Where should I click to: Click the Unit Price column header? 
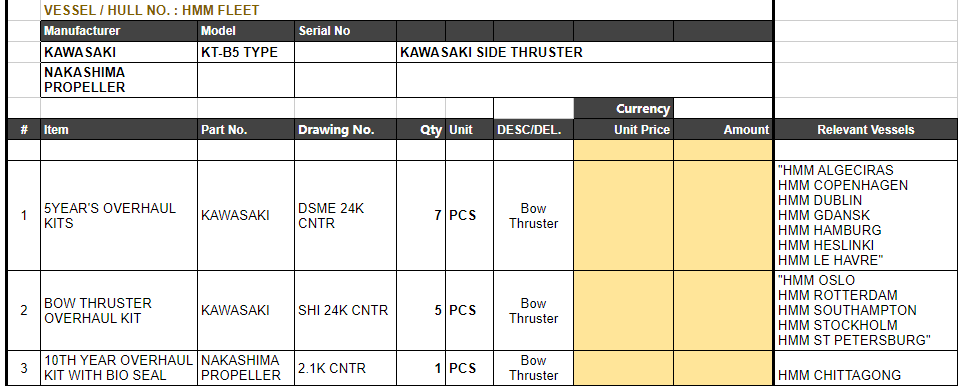pyautogui.click(x=623, y=129)
